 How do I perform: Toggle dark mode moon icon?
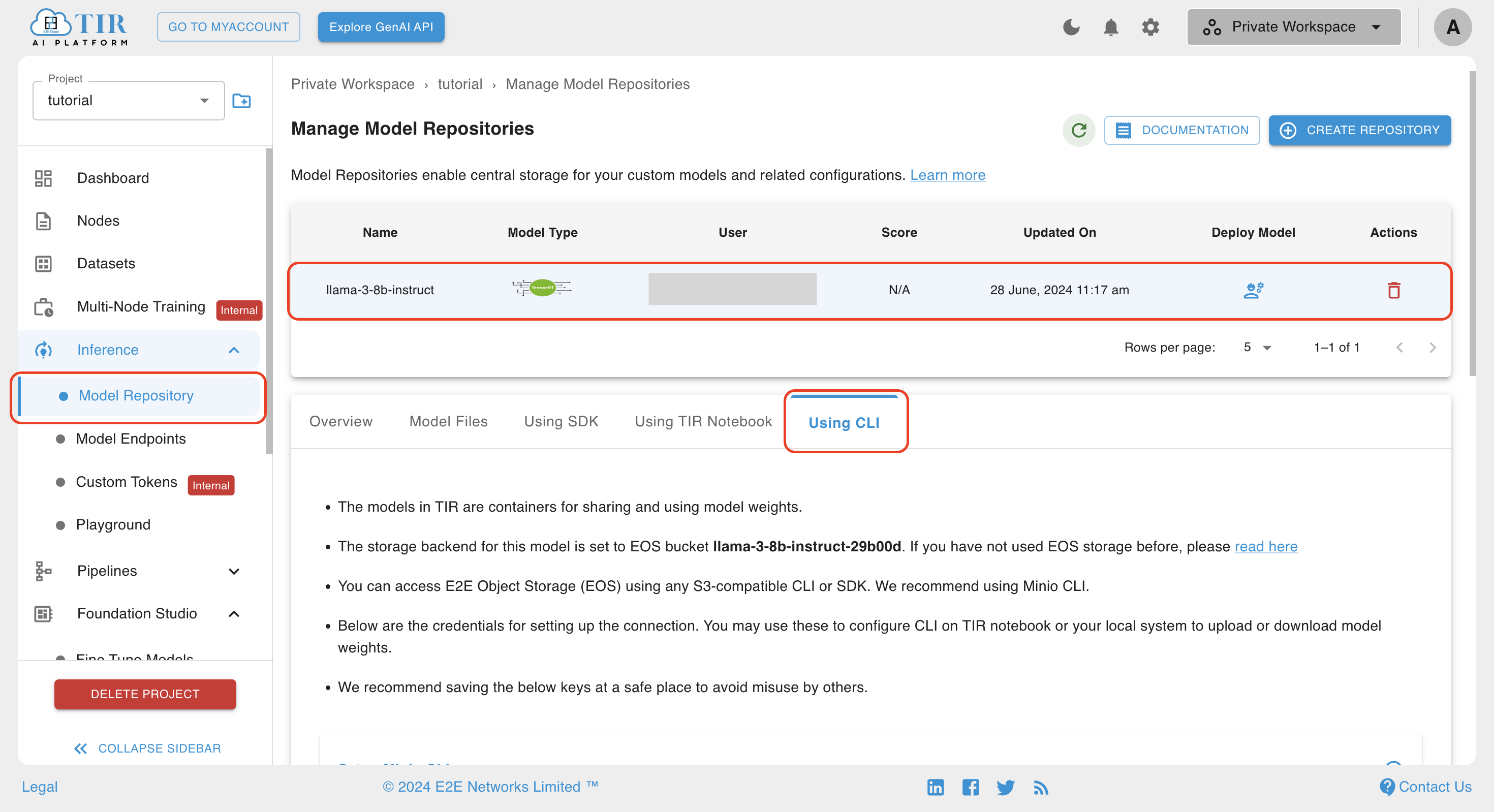point(1071,27)
